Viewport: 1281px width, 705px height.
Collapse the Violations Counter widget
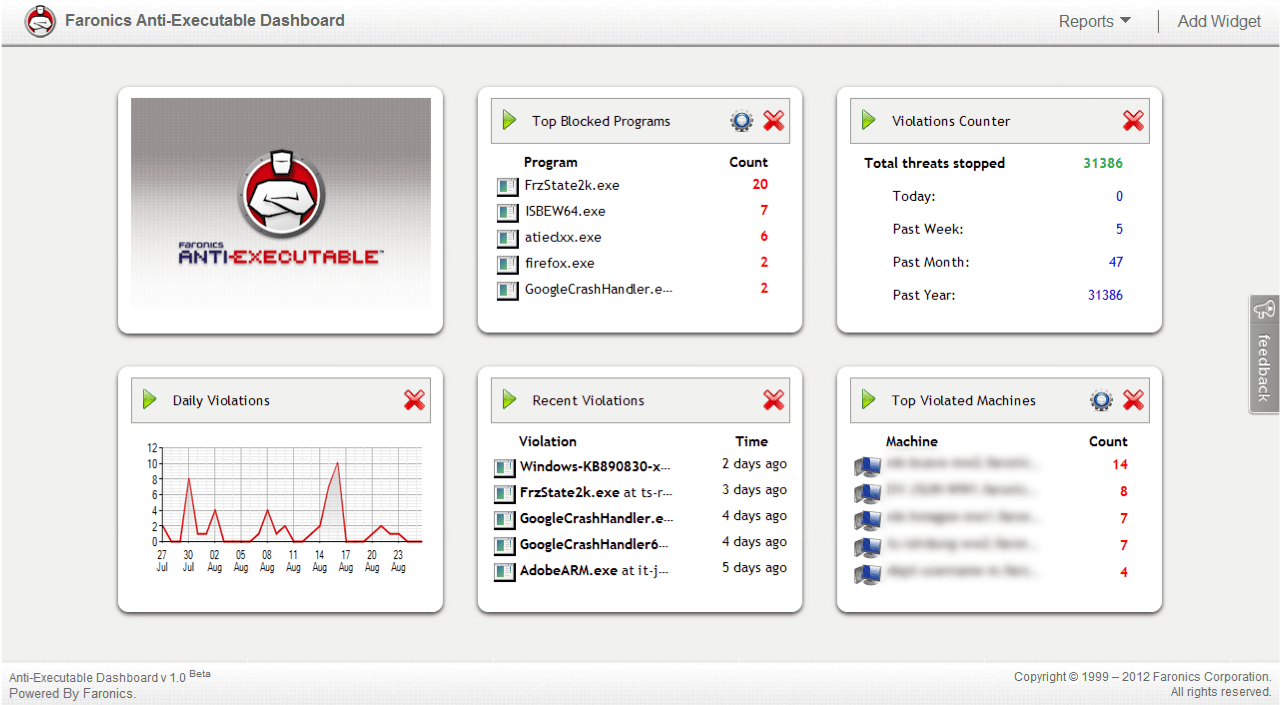click(x=867, y=120)
